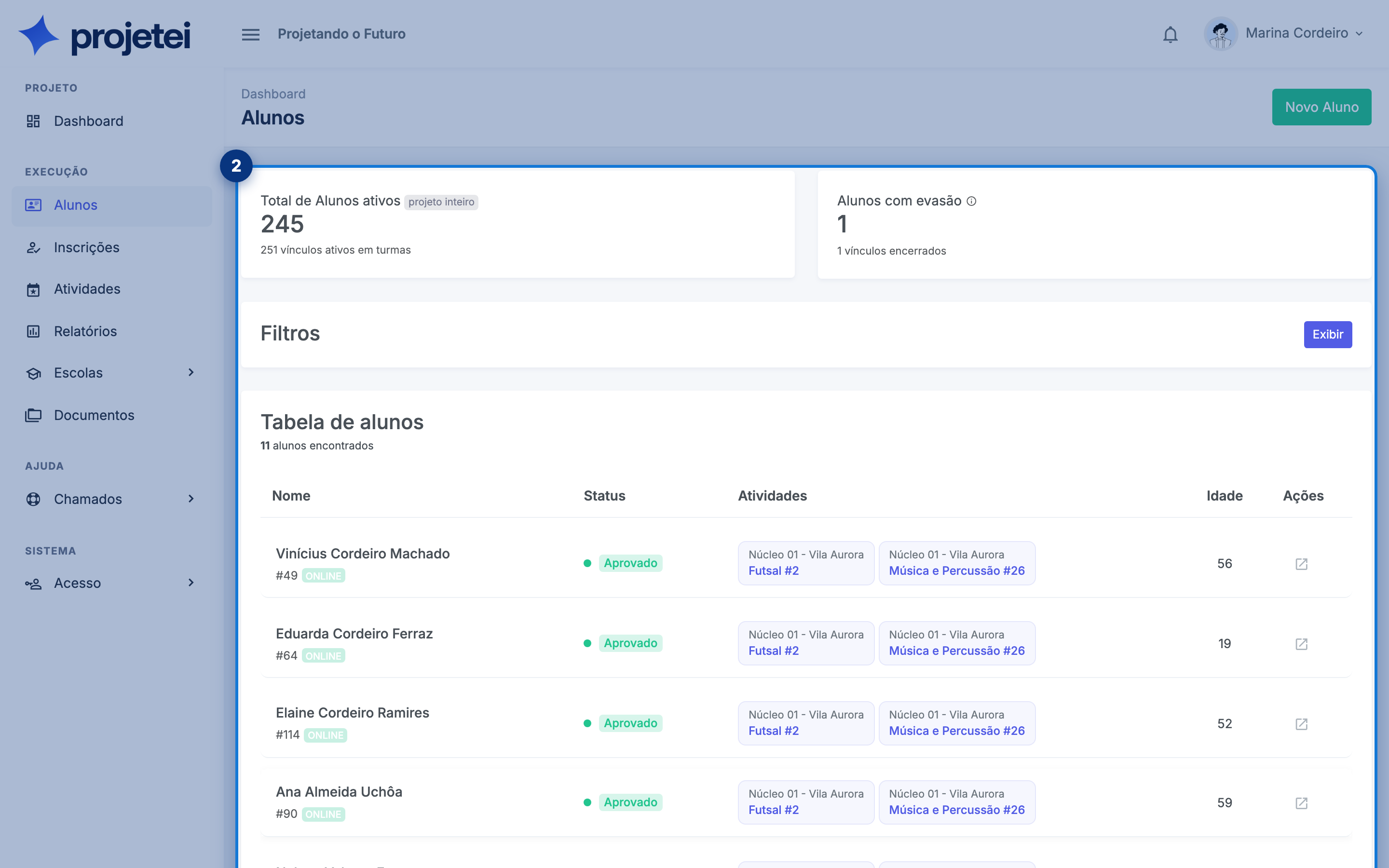Open the notifications bell

coord(1171,34)
